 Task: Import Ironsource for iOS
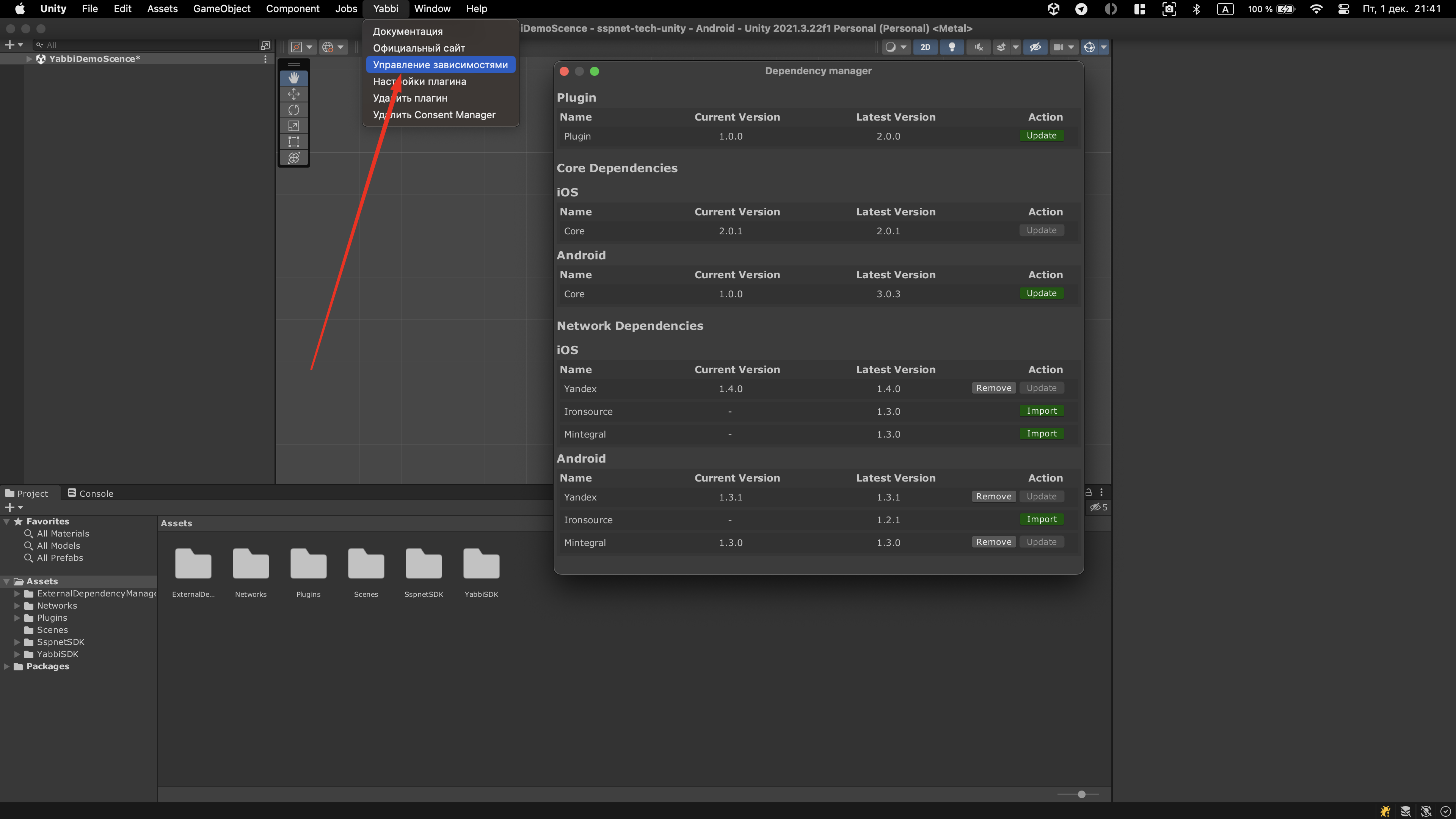(1041, 411)
